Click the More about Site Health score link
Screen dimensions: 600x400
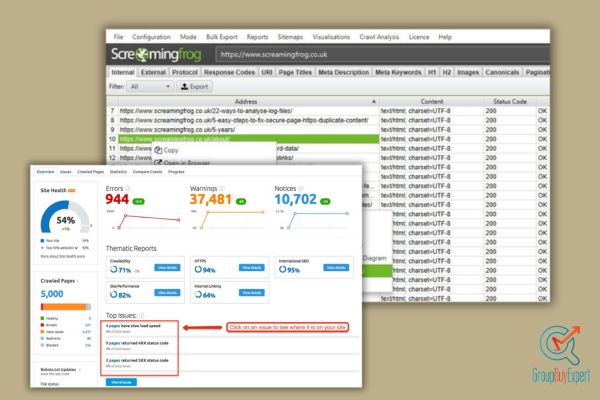pyautogui.click(x=63, y=256)
